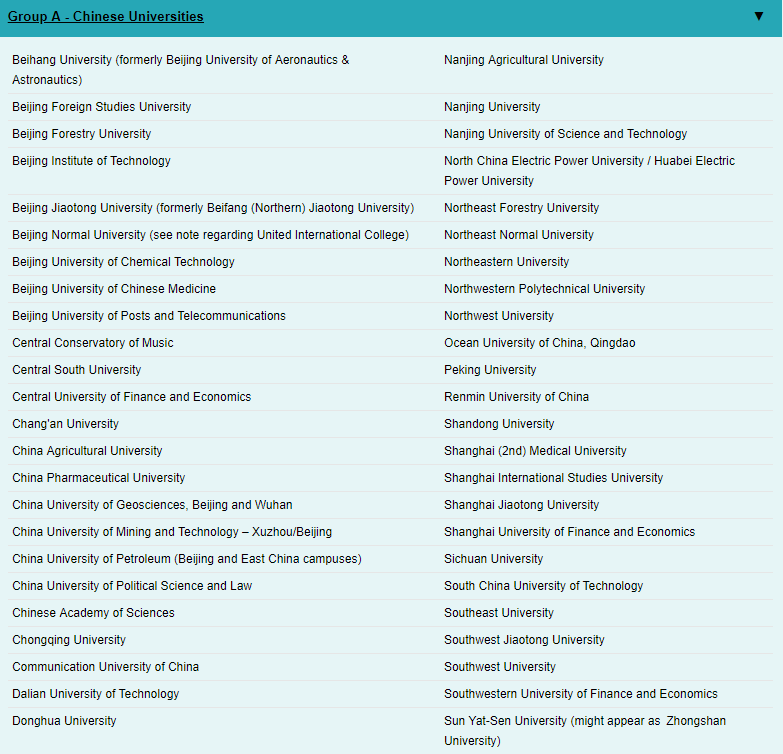This screenshot has height=754, width=783.
Task: Select Nanjing University row
Action: coord(492,107)
